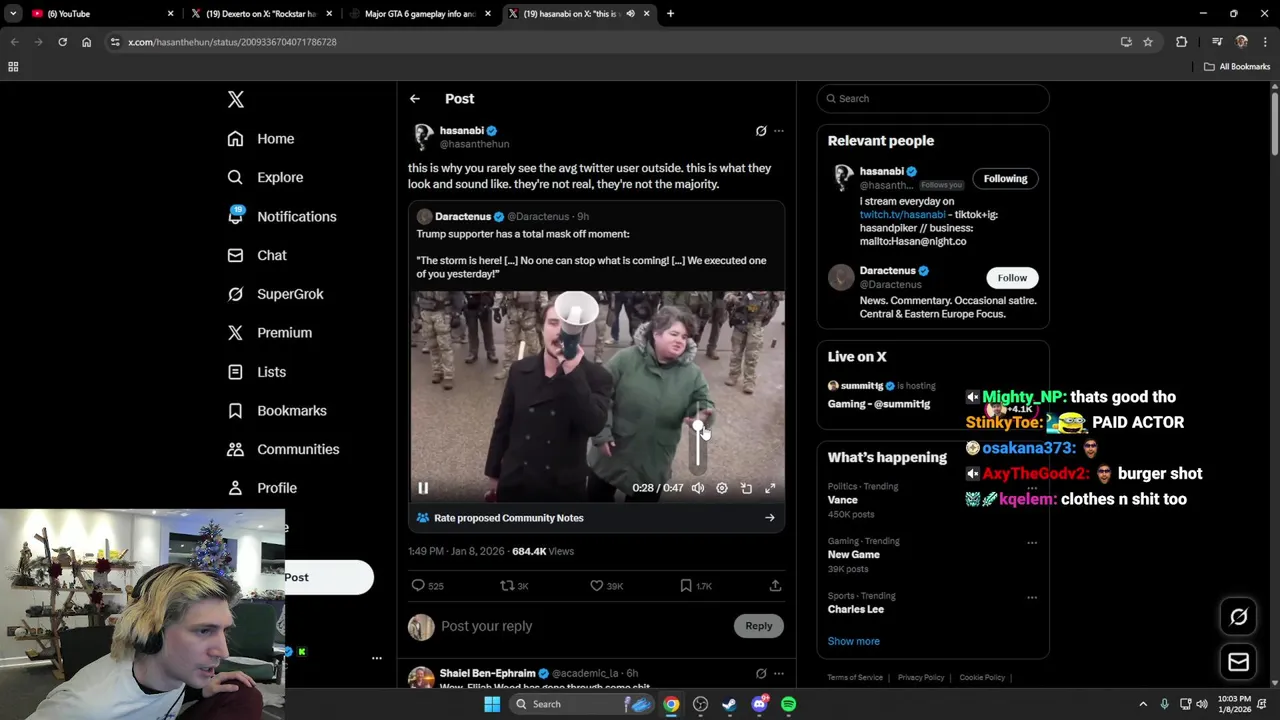Open the floating messages button
The width and height of the screenshot is (1280, 720).
pyautogui.click(x=1238, y=662)
